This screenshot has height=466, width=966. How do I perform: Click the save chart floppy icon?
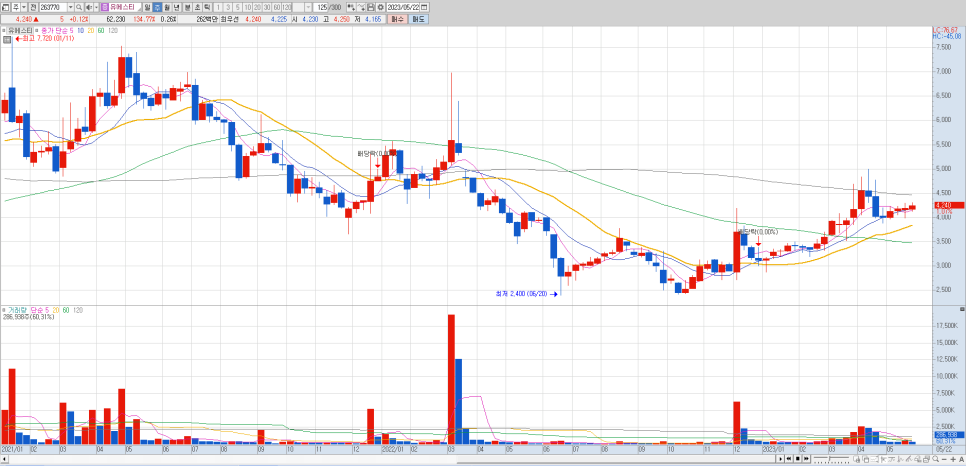click(x=371, y=7)
